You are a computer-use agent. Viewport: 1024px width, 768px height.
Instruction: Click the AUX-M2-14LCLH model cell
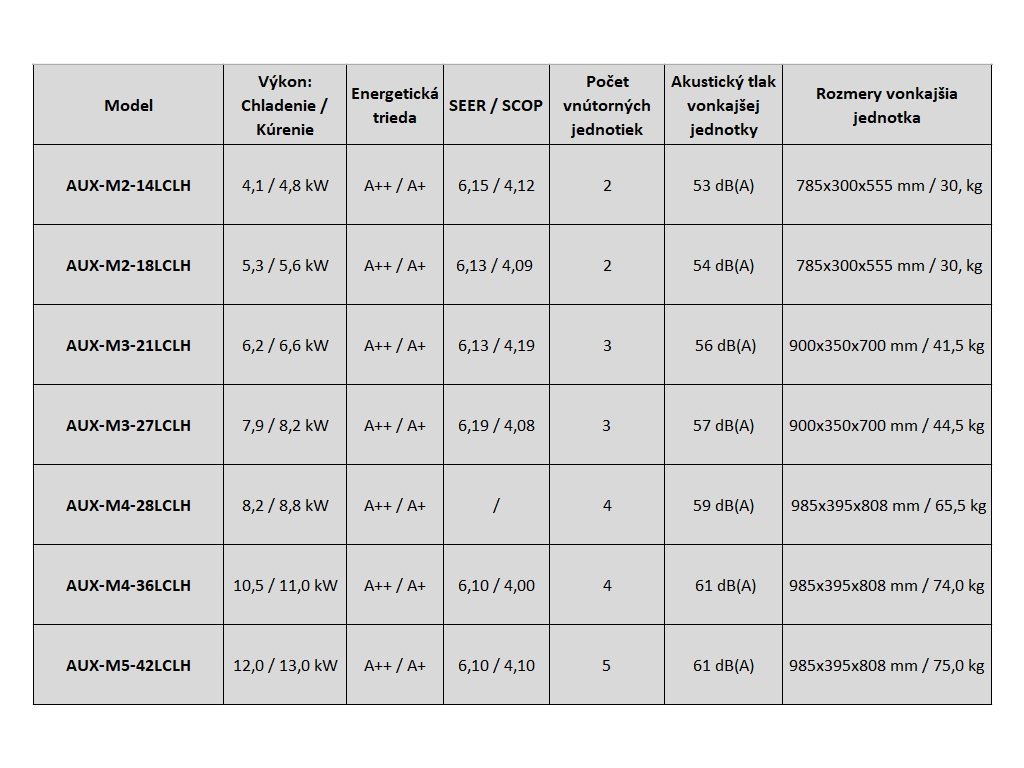[128, 186]
